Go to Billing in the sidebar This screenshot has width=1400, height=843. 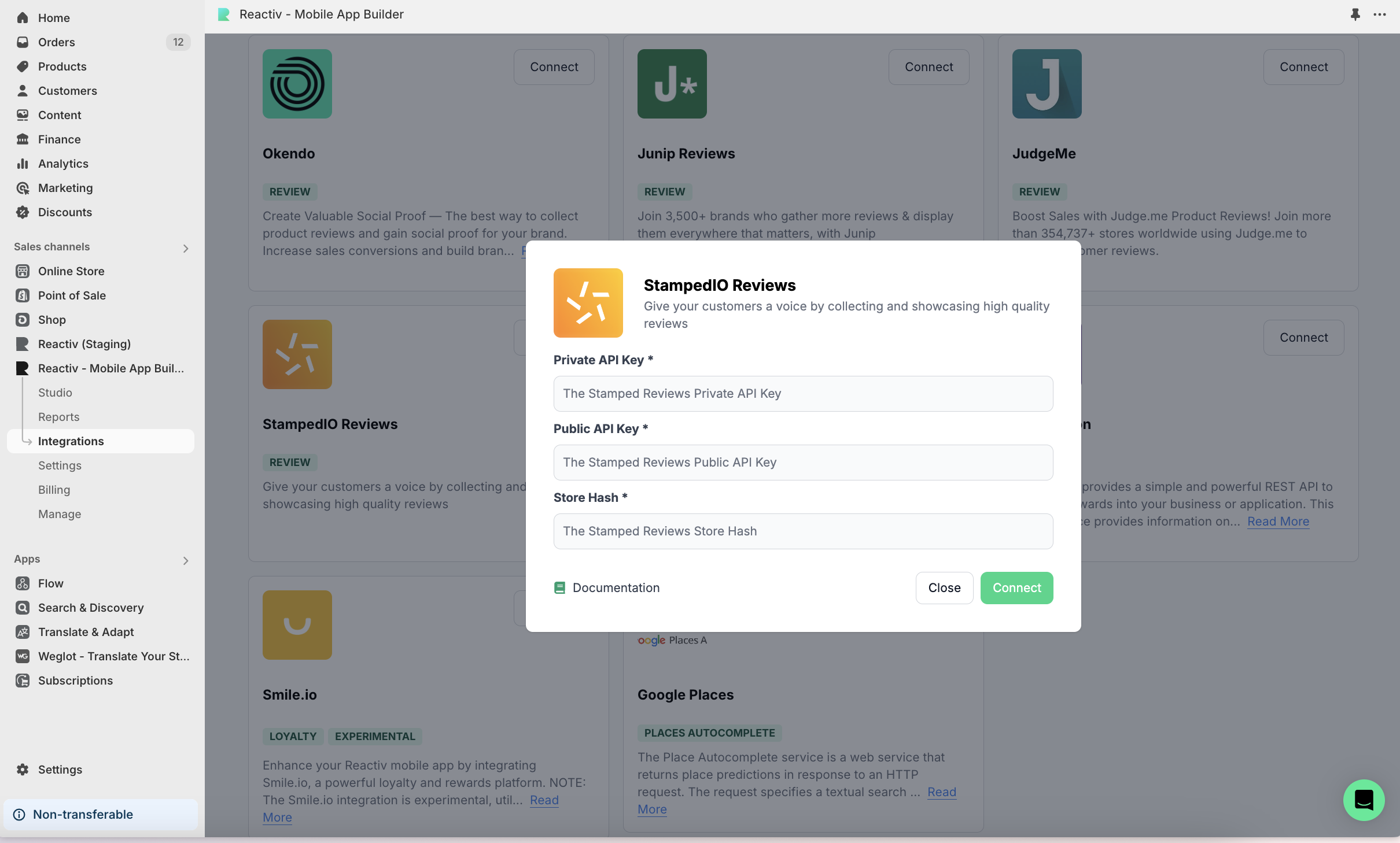(x=54, y=490)
